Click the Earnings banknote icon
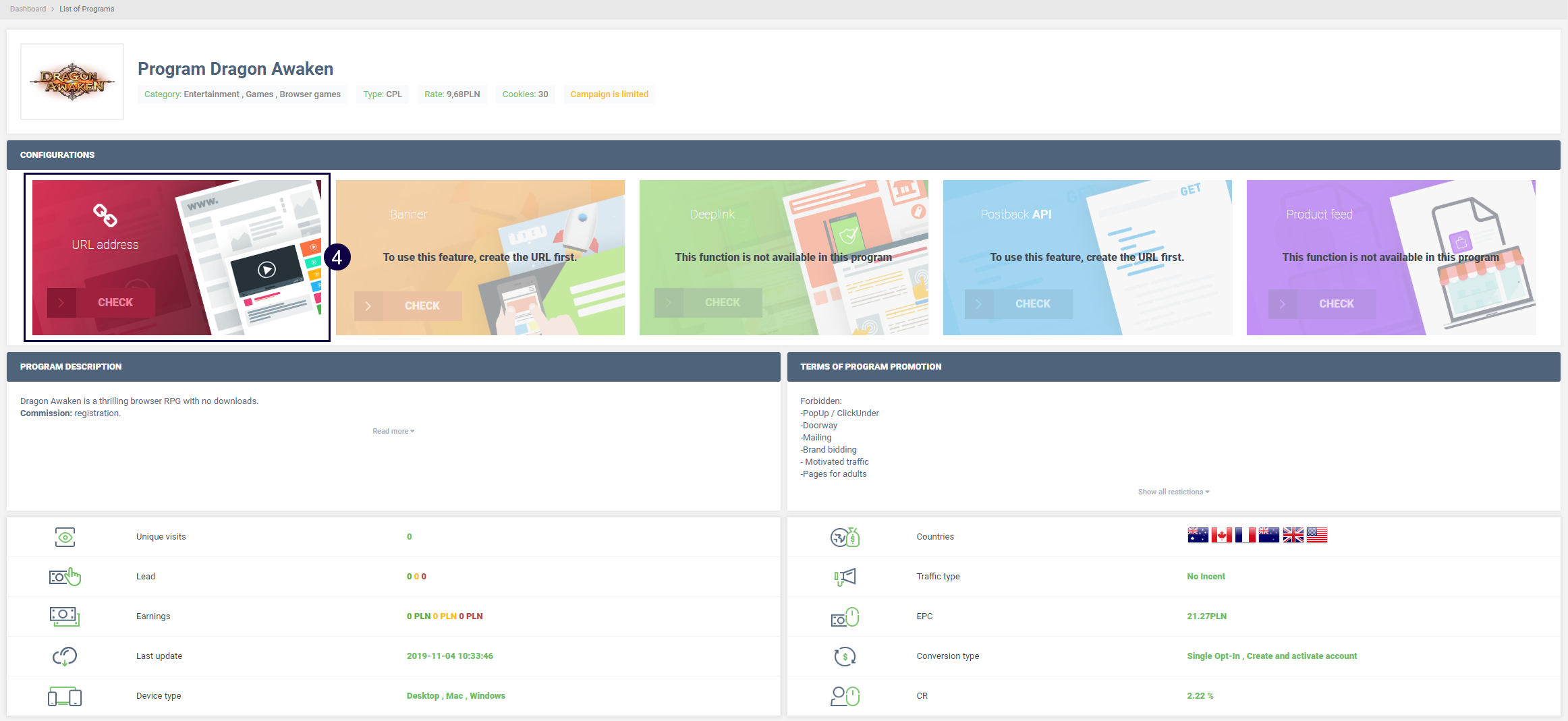 tap(65, 616)
